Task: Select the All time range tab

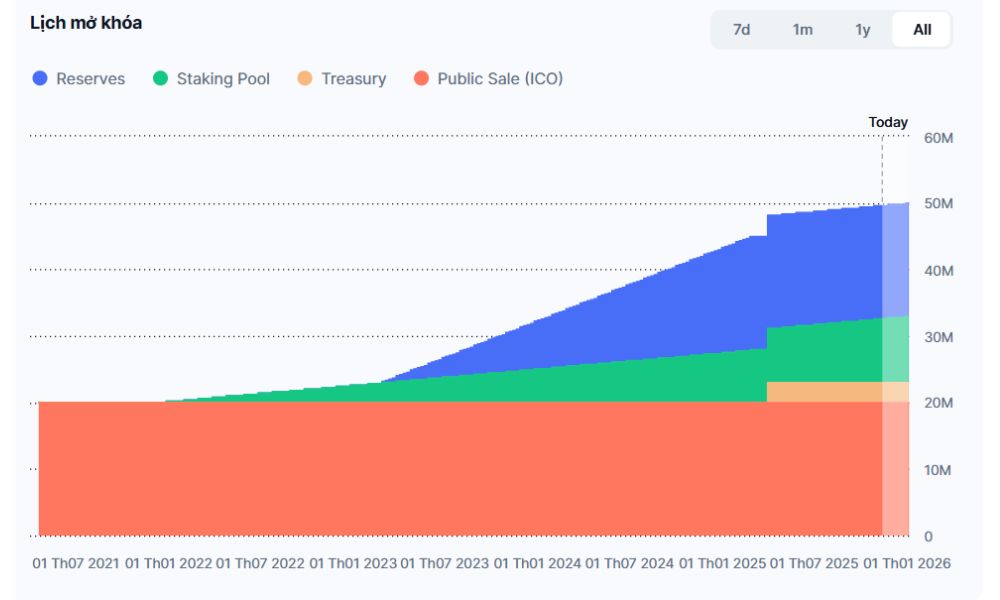Action: pos(922,30)
